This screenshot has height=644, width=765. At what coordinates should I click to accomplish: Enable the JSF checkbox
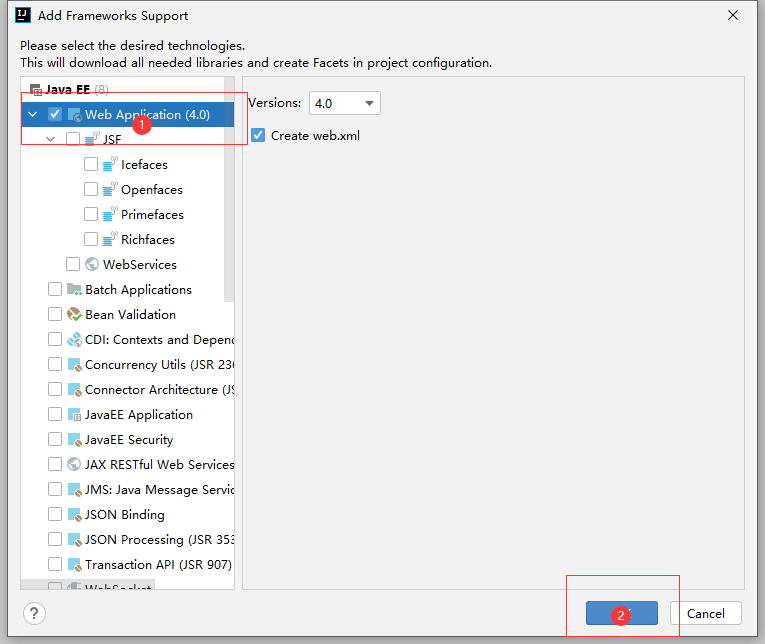click(x=73, y=140)
